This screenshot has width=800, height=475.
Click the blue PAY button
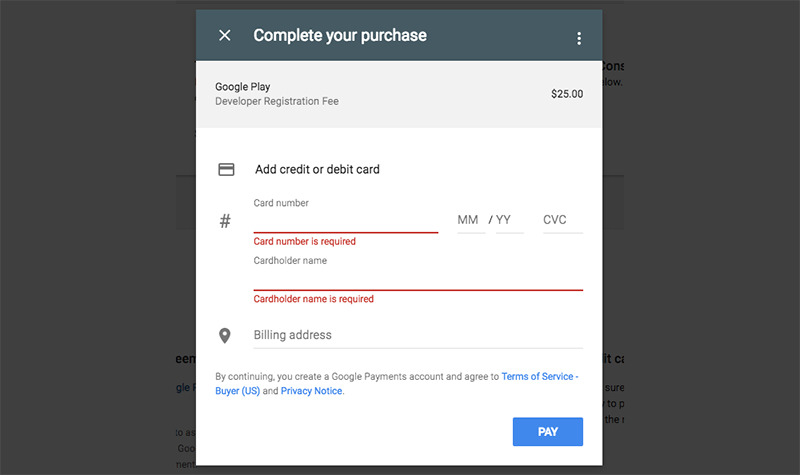pos(547,432)
